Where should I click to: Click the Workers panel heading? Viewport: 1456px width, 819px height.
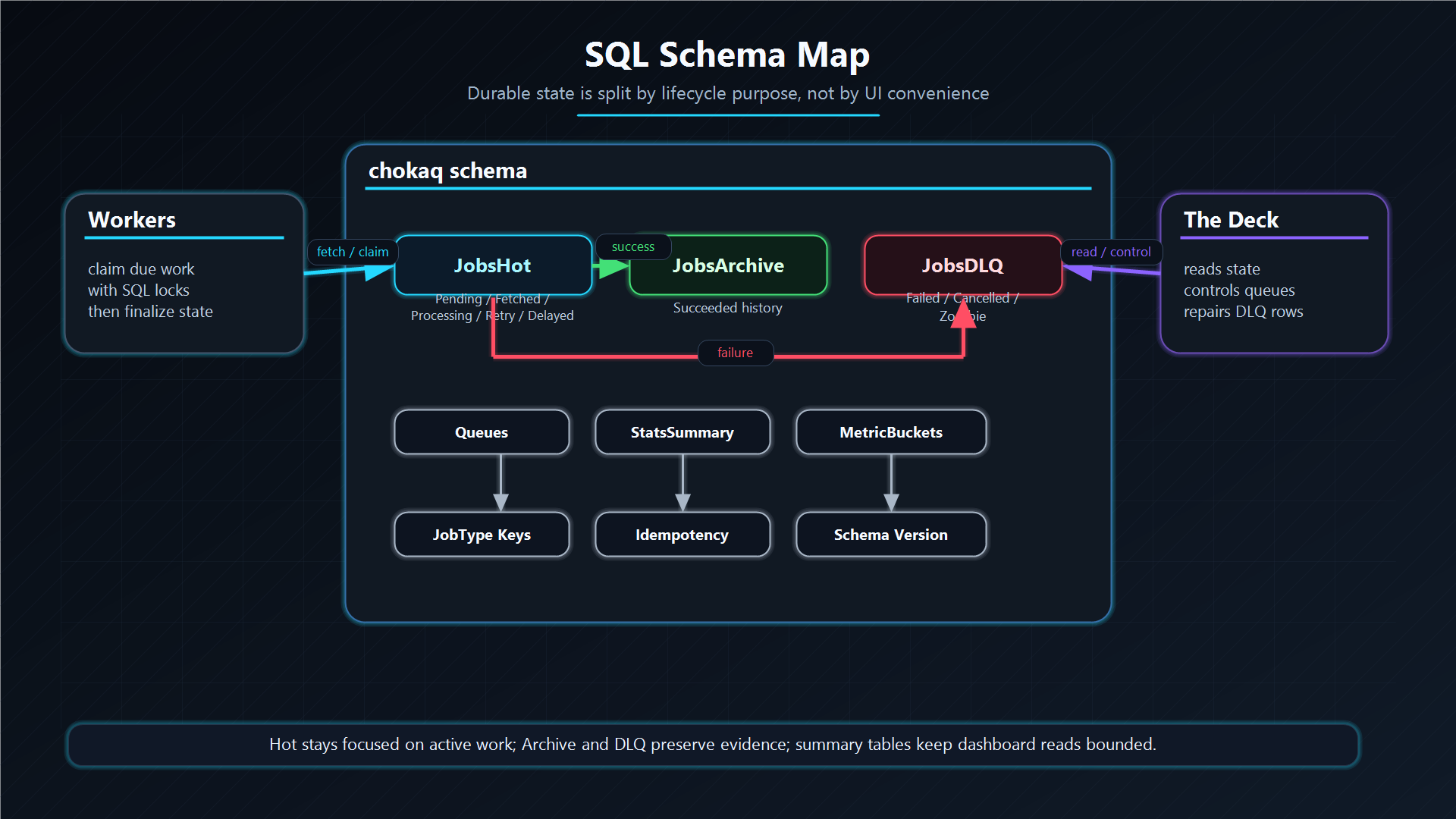[x=132, y=220]
